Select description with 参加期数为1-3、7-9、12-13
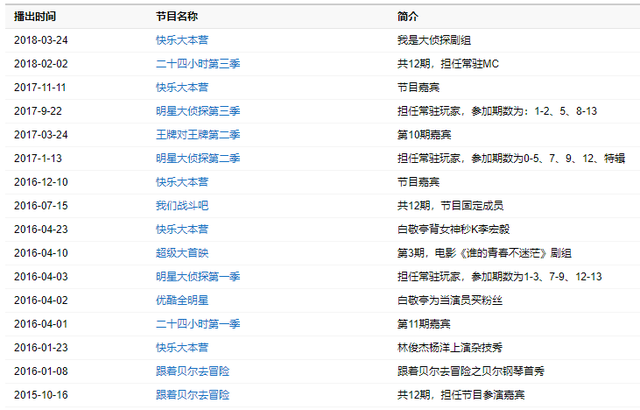Image resolution: width=640 pixels, height=410 pixels. point(500,277)
